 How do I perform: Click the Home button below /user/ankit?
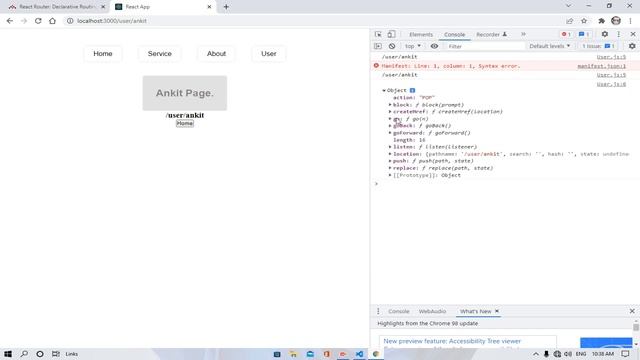(185, 123)
